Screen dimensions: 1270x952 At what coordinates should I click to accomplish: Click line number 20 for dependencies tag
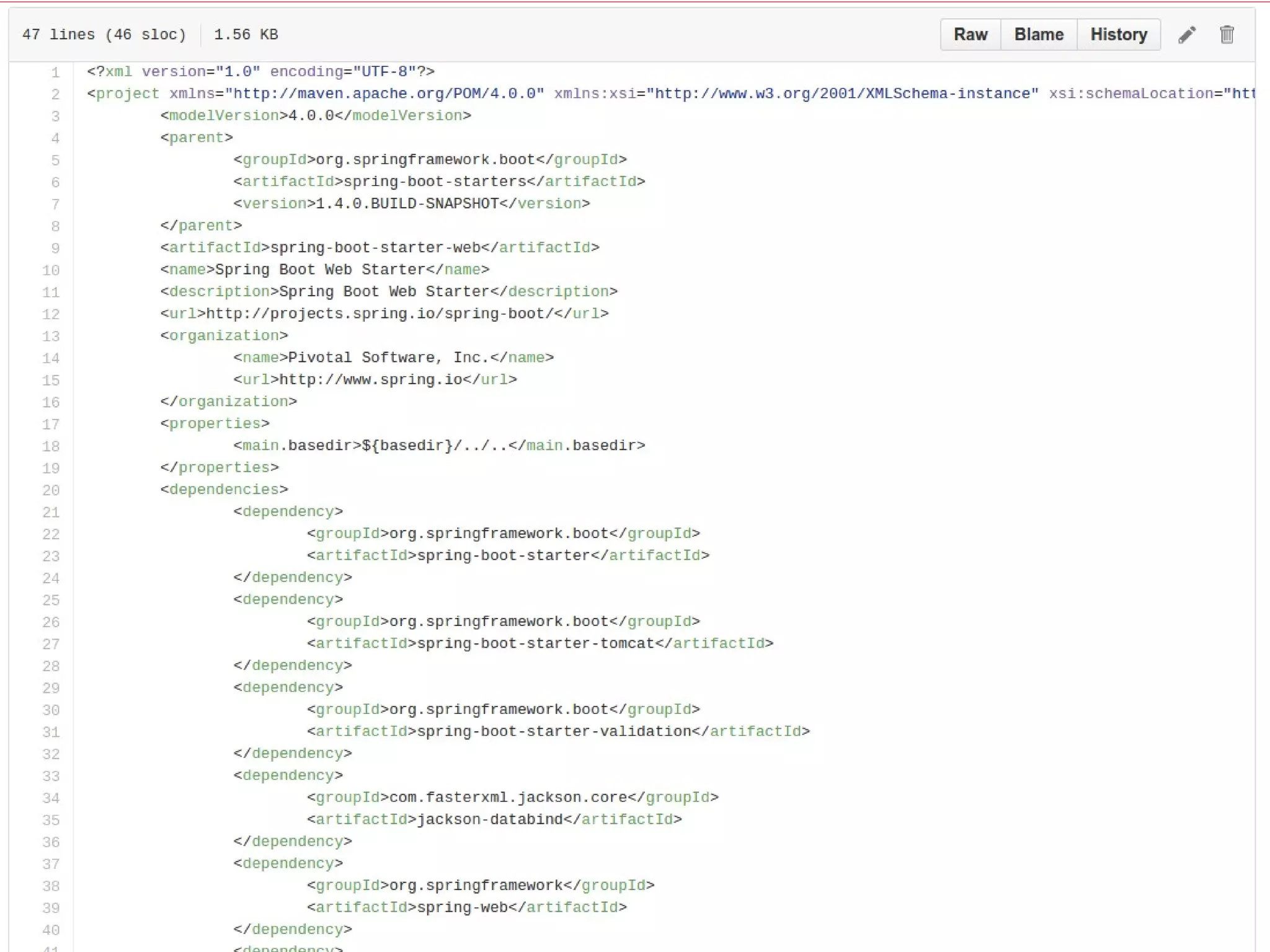coord(51,490)
